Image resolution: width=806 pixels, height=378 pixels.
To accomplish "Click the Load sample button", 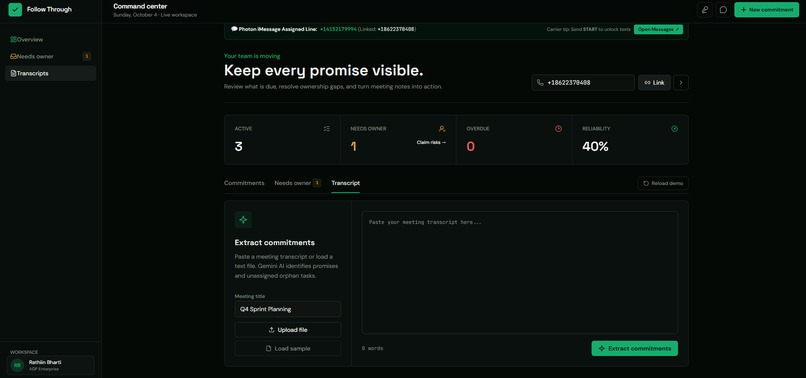I will 288,349.
